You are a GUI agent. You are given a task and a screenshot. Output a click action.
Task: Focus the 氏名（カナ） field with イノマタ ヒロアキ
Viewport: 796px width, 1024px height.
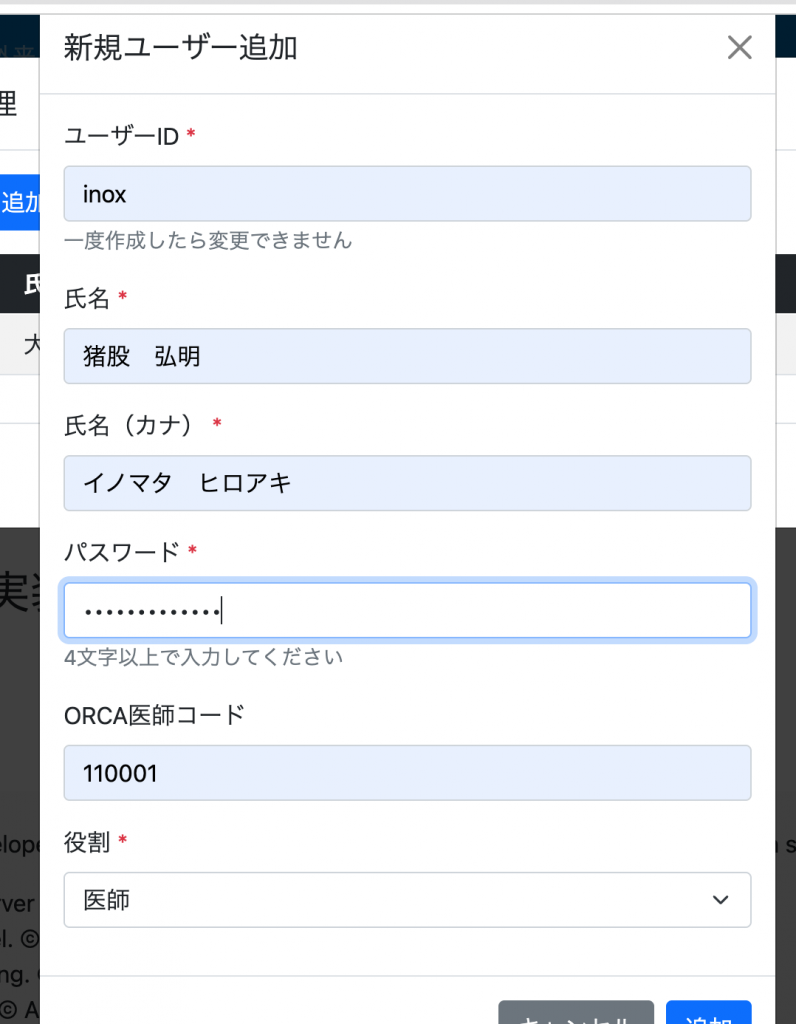coord(407,483)
